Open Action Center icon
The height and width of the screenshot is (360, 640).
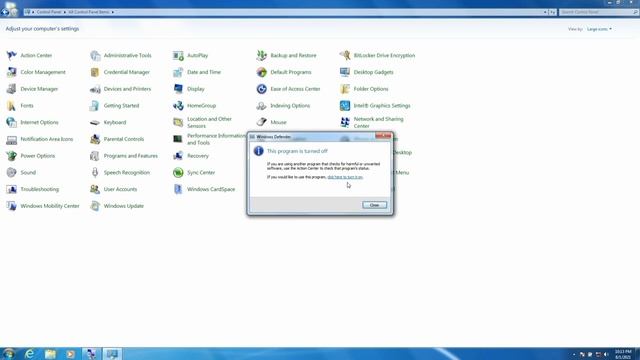point(11,55)
